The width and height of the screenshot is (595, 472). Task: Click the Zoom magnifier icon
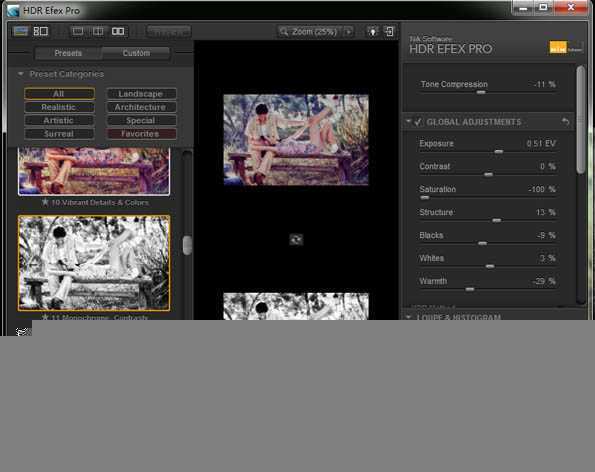coord(284,31)
